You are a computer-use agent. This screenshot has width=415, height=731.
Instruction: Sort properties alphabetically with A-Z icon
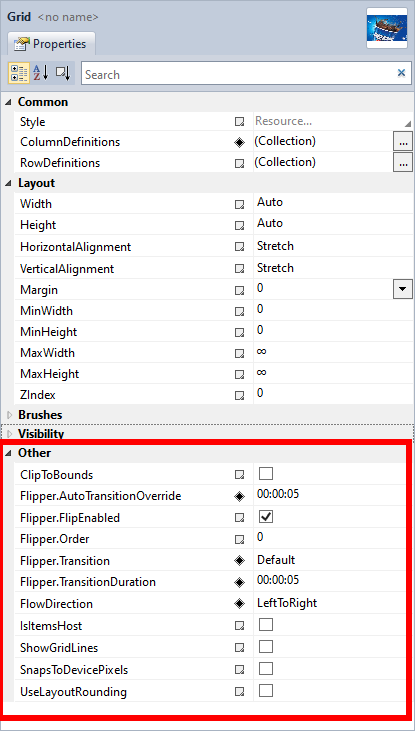[x=41, y=73]
